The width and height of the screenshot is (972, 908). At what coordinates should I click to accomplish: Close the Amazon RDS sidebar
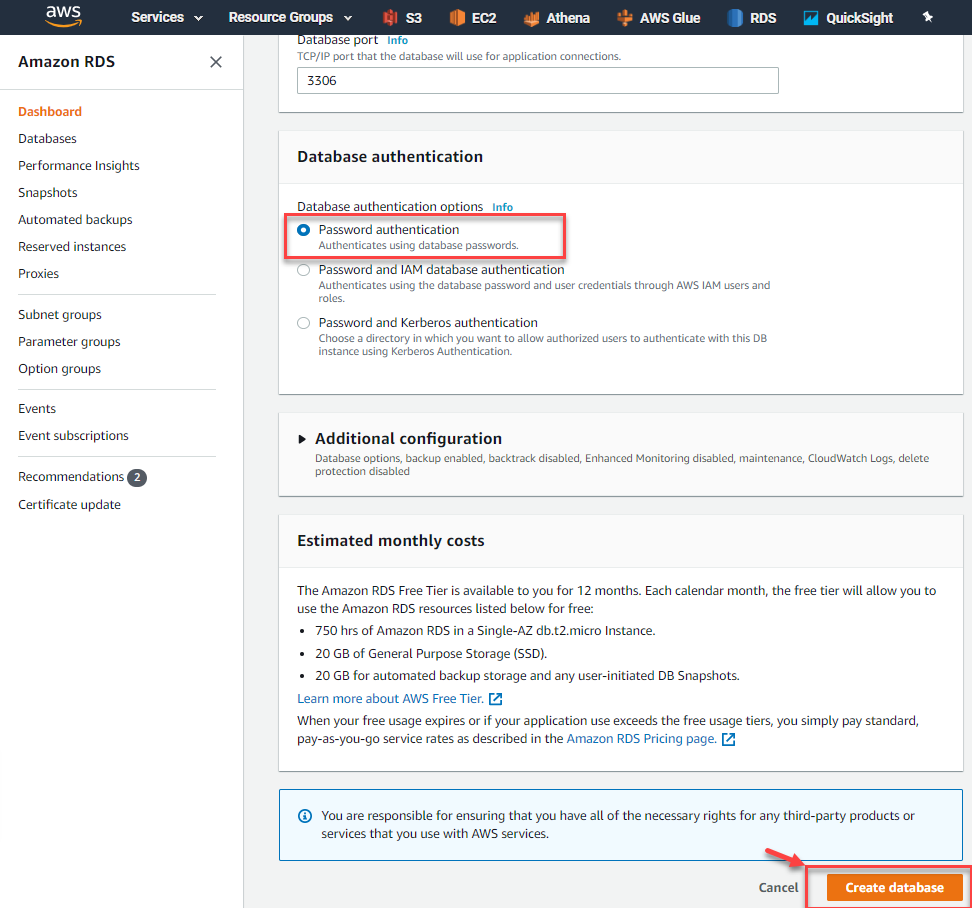click(x=216, y=62)
